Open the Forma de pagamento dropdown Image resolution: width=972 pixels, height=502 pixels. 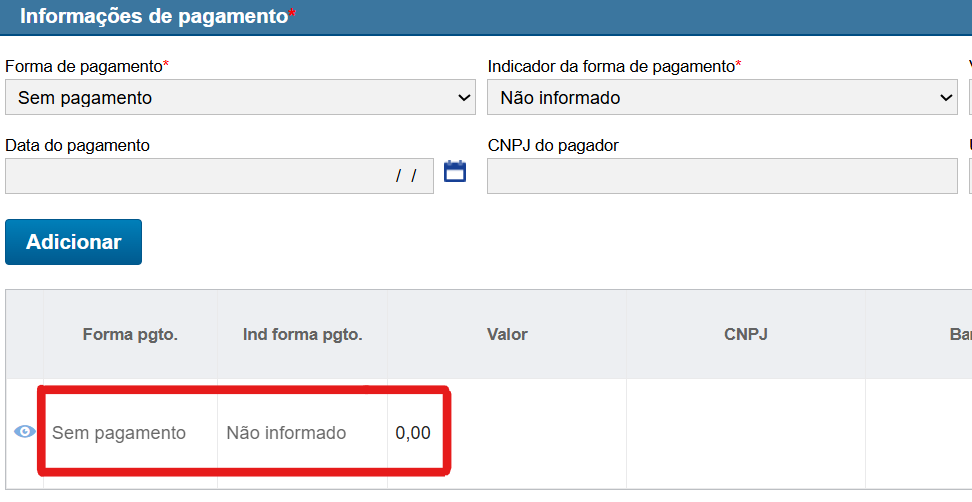pyautogui.click(x=240, y=98)
